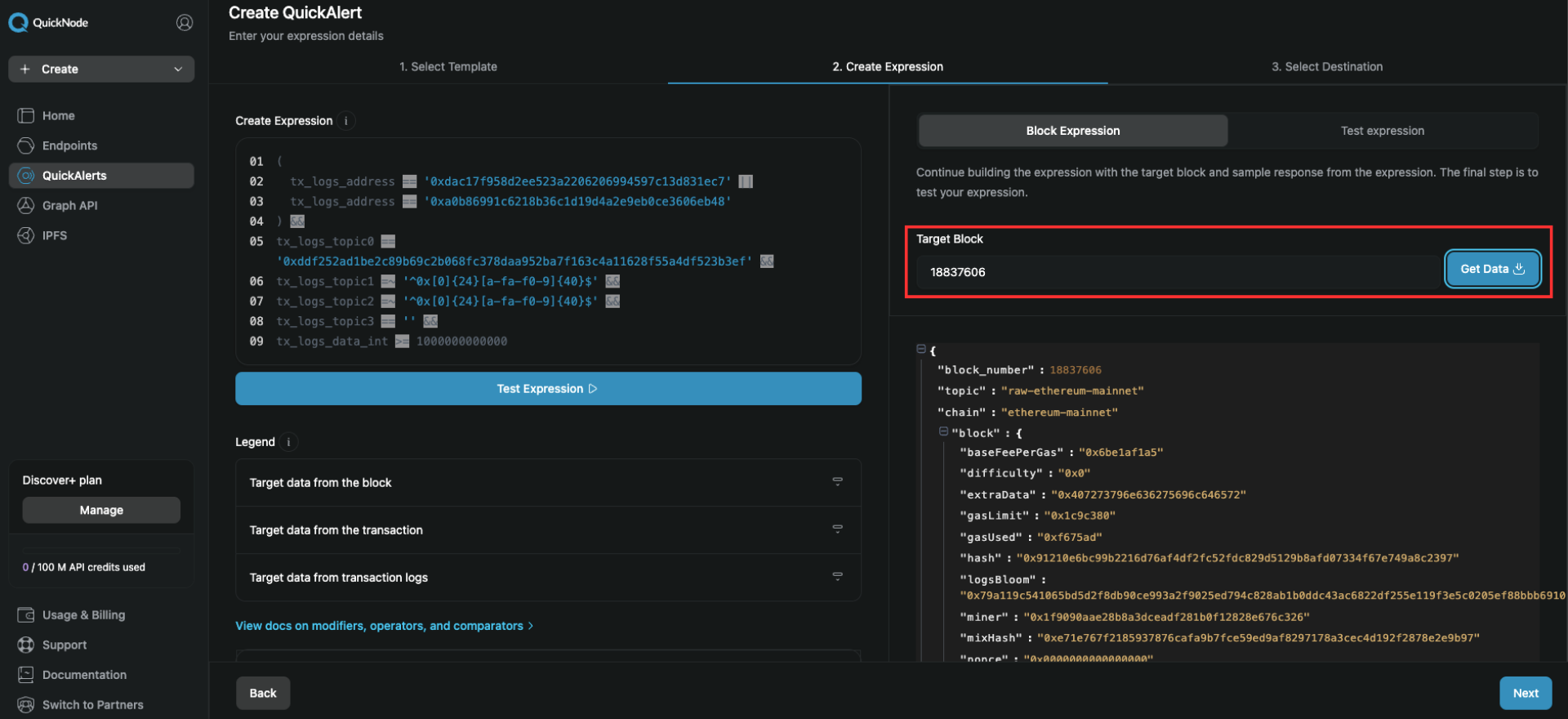Click the baseFeePerGas value "0x6be1af1a5"
Image resolution: width=1568 pixels, height=719 pixels.
tap(1120, 452)
